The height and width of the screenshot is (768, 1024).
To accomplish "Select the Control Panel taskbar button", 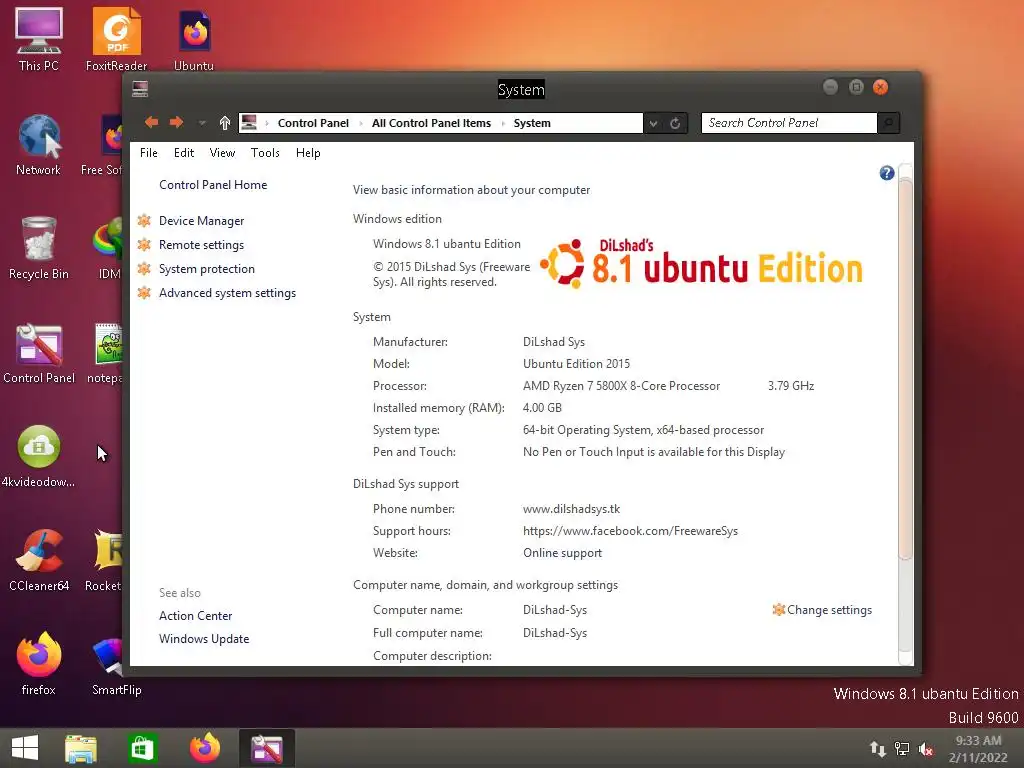I will [266, 748].
